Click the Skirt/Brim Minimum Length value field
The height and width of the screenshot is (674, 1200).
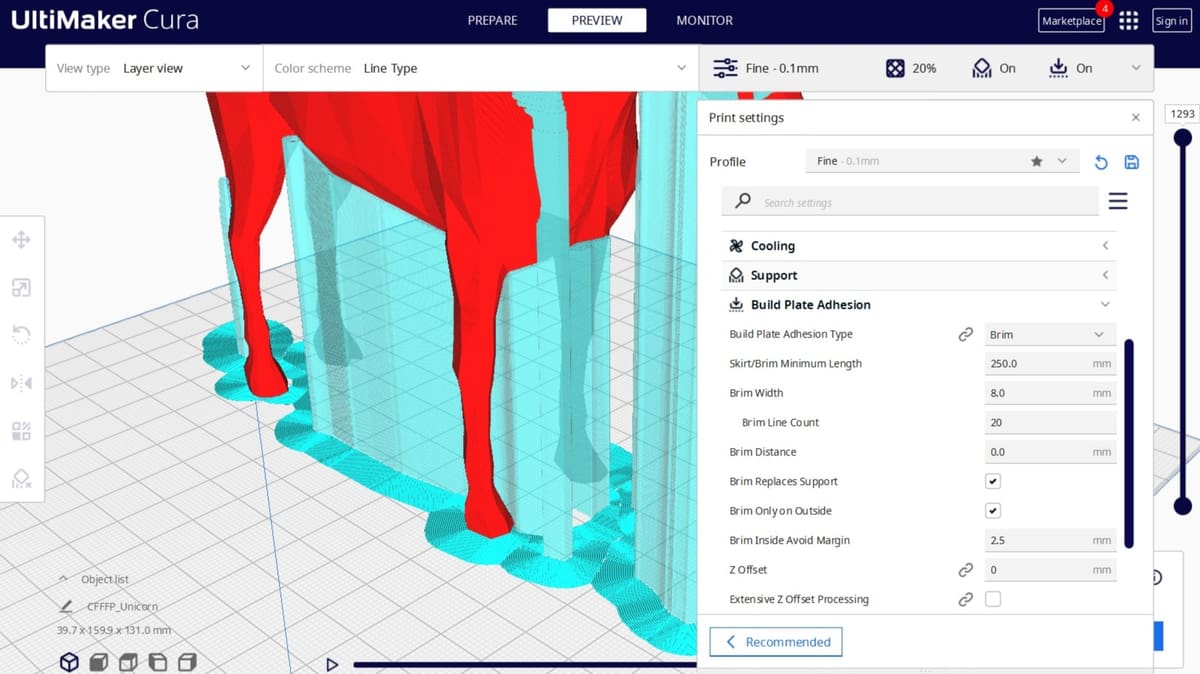click(1050, 364)
